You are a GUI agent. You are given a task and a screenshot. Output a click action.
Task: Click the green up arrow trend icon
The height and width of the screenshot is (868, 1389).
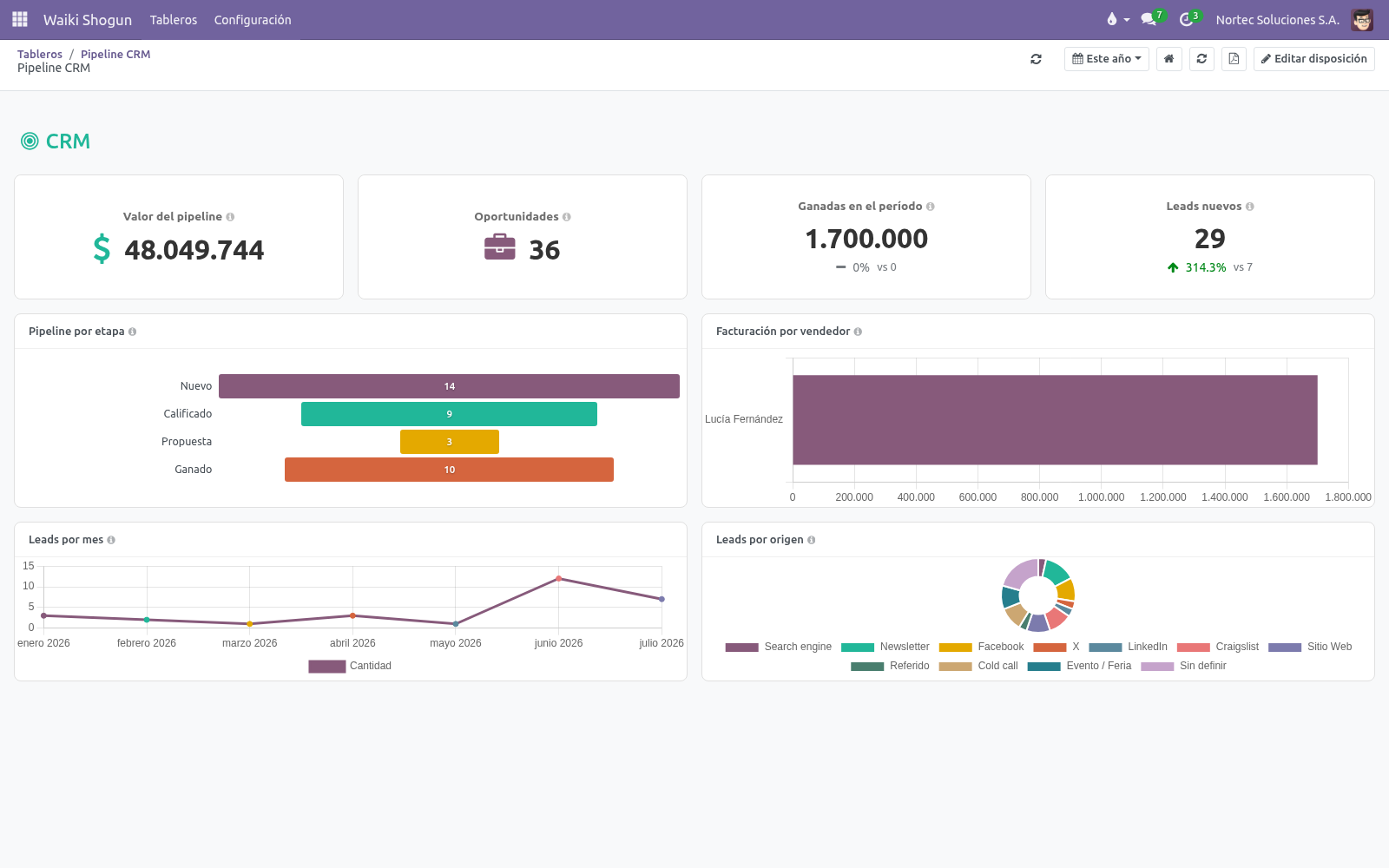pos(1173,267)
